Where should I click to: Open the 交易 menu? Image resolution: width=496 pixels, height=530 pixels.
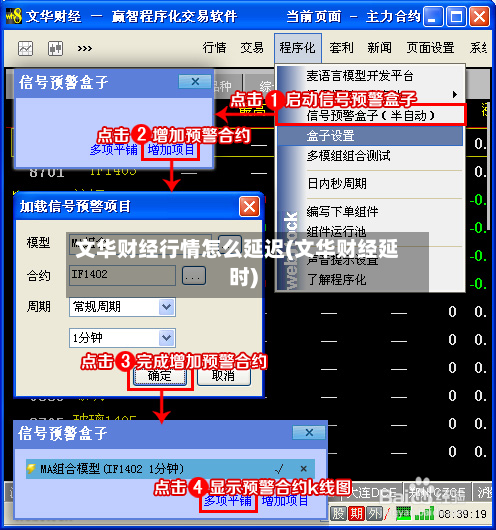[252, 48]
